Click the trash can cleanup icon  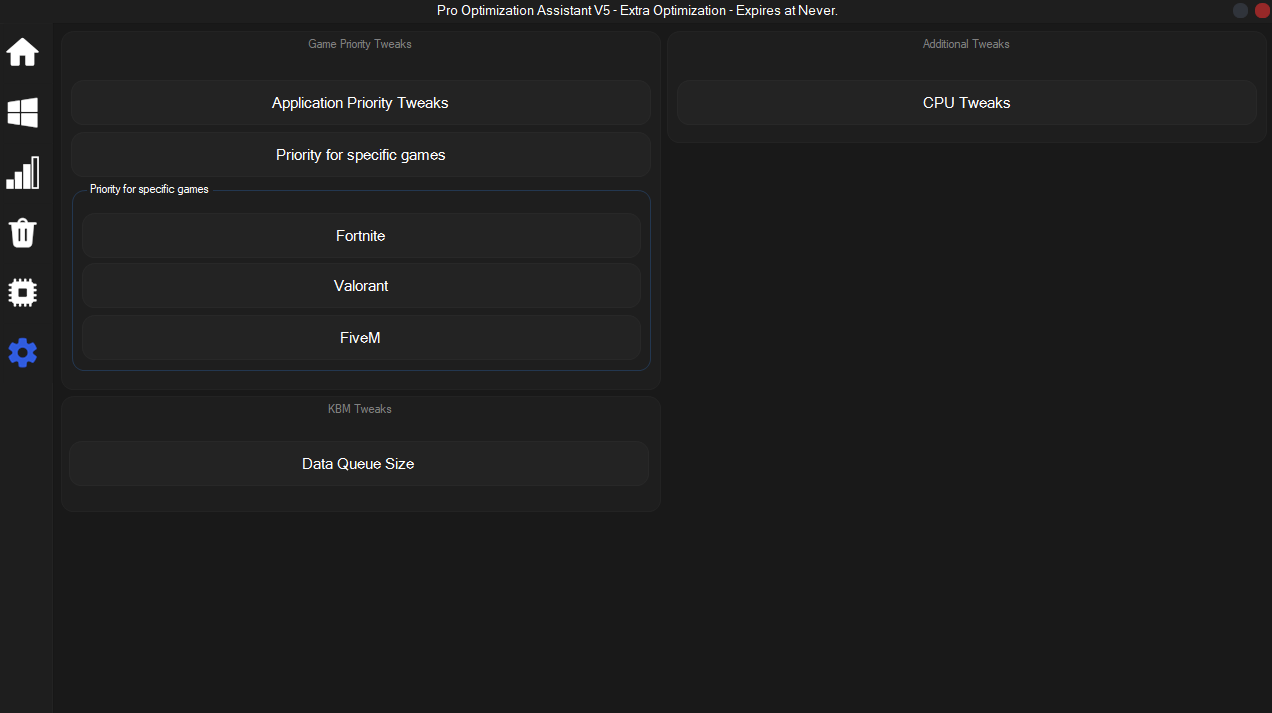(23, 233)
